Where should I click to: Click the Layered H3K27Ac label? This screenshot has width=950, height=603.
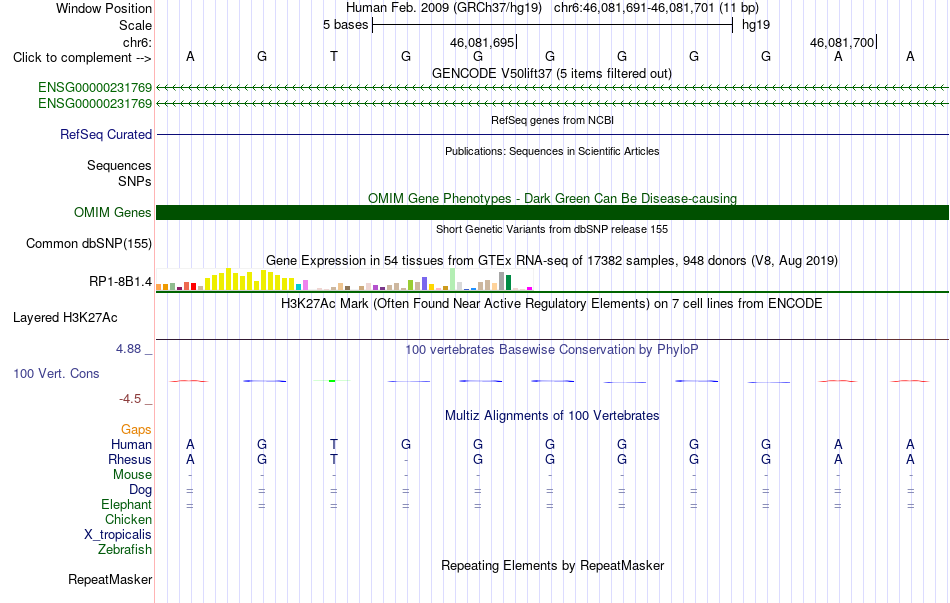[65, 318]
